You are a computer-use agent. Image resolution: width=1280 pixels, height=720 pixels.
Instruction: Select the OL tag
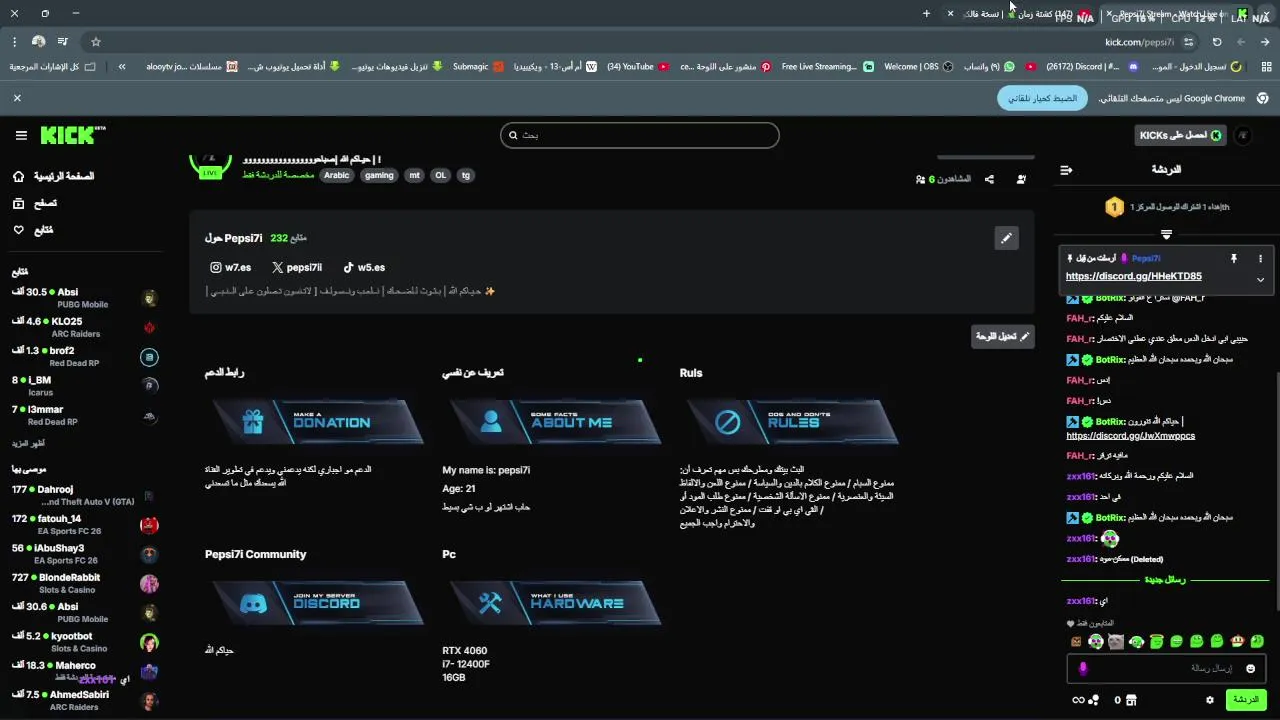440,175
